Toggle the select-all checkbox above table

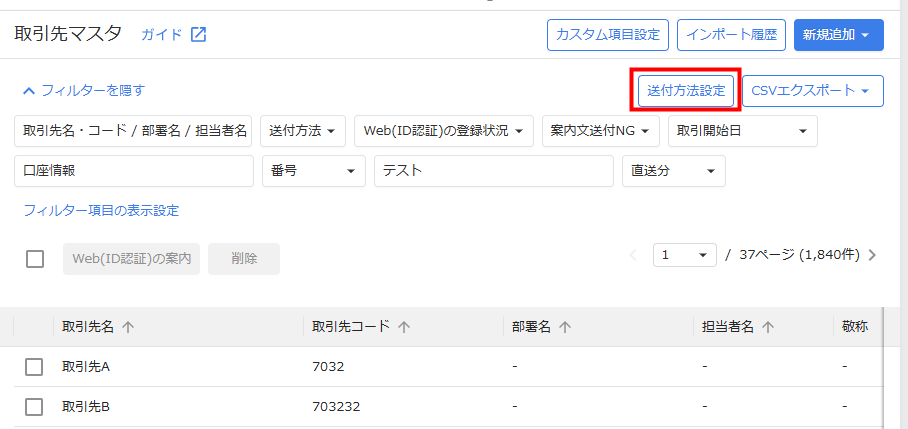click(x=35, y=259)
